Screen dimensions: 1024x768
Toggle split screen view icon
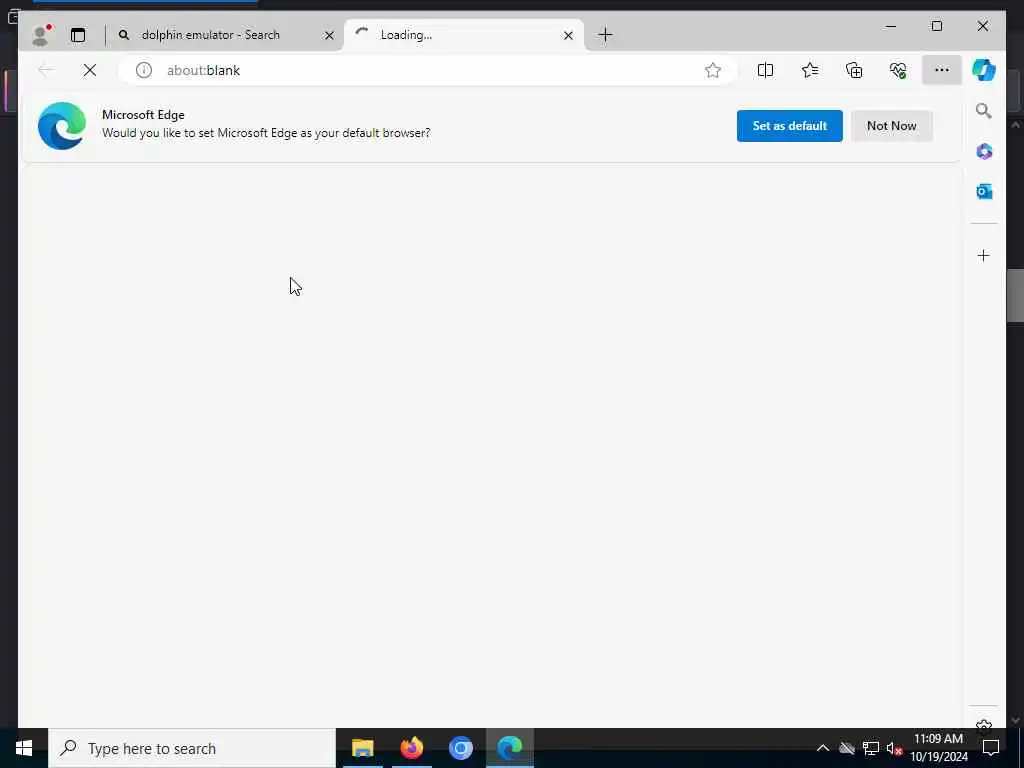pyautogui.click(x=765, y=70)
